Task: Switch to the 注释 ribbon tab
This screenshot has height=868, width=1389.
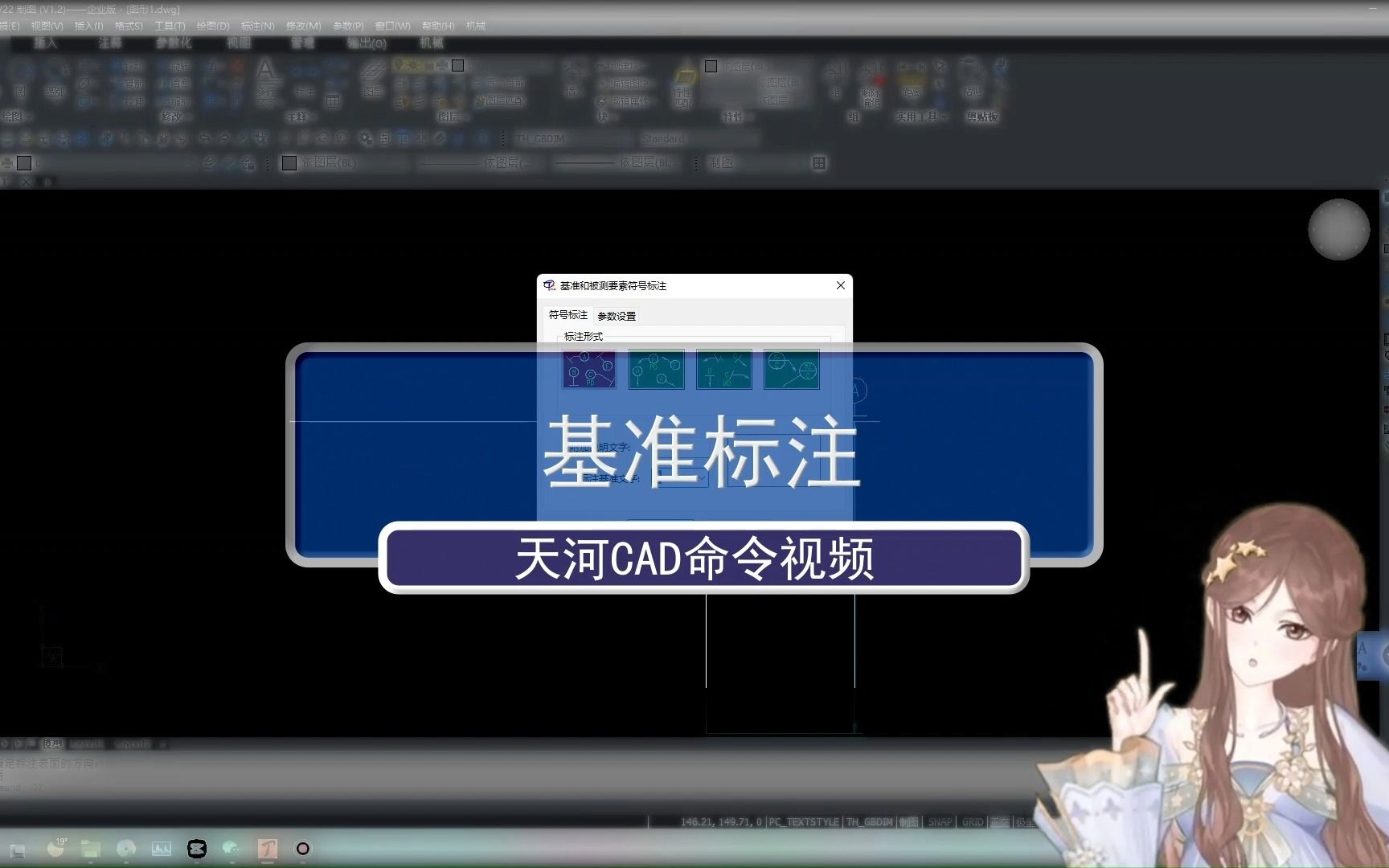Action: (x=110, y=43)
